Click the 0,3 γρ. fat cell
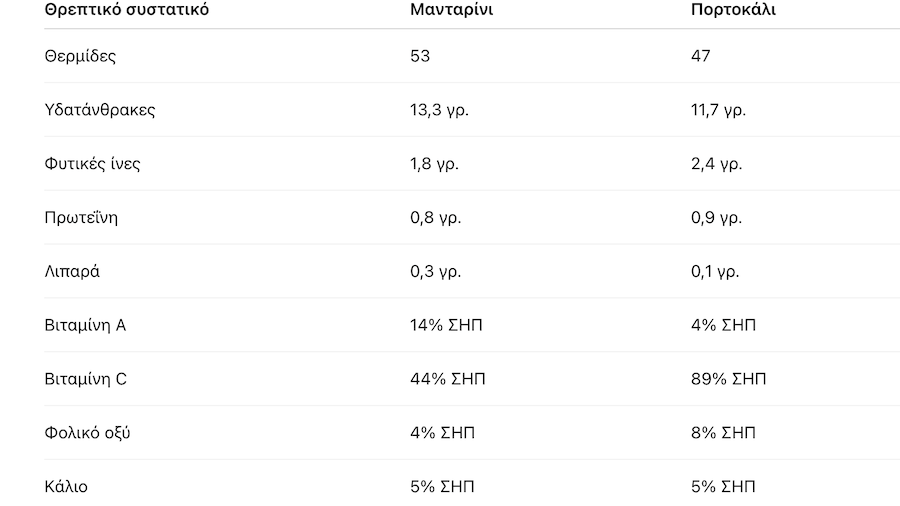This screenshot has height=506, width=900. click(435, 272)
